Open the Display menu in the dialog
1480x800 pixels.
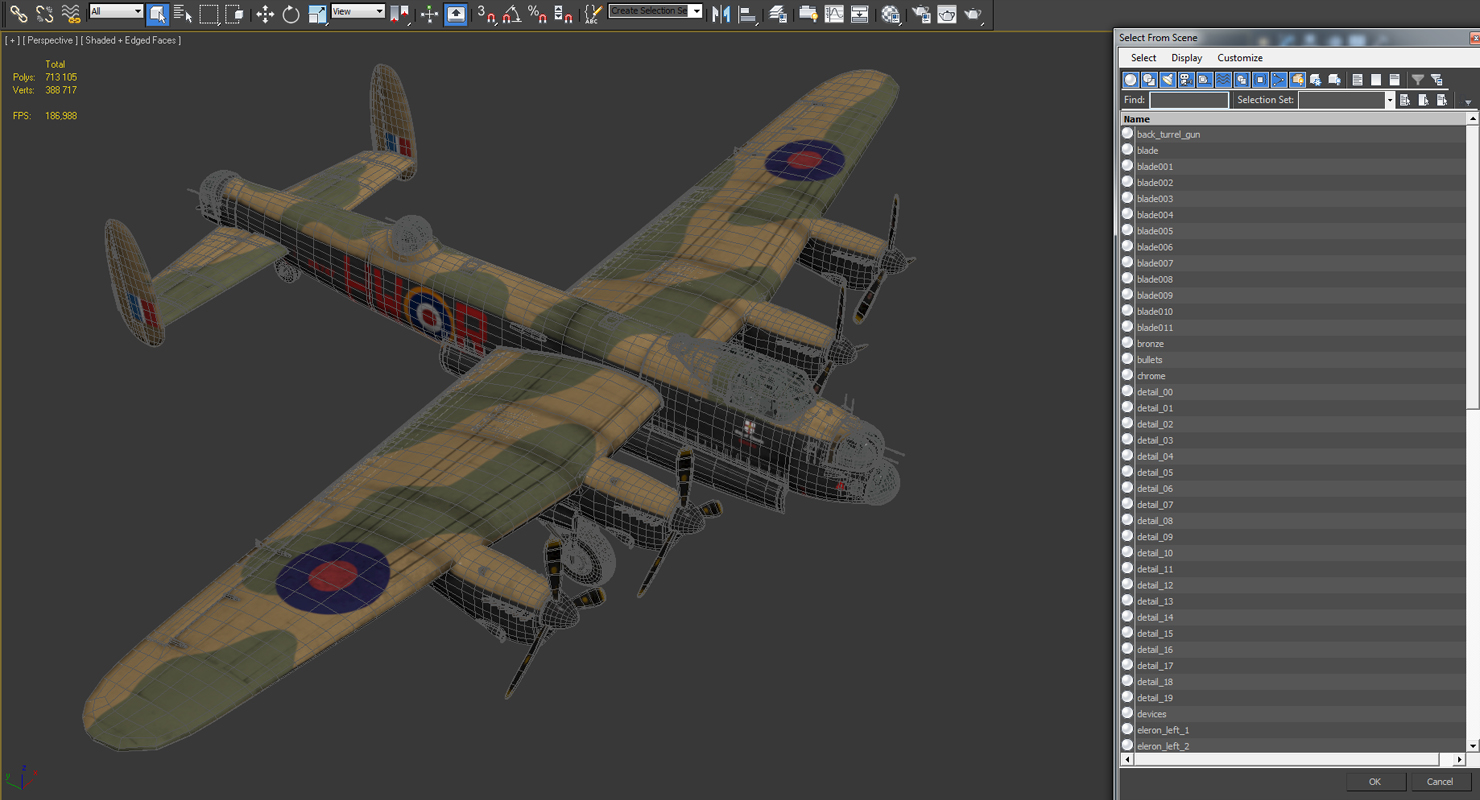pos(1187,58)
